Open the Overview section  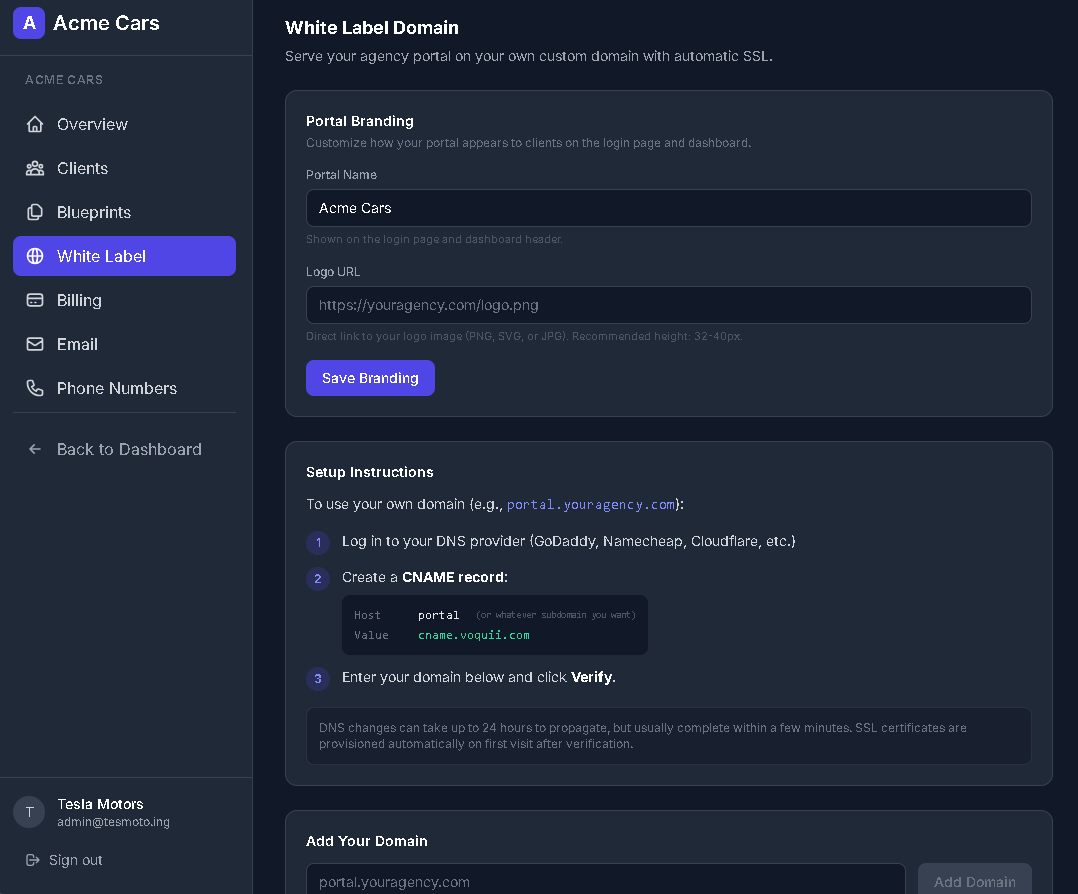pos(93,124)
